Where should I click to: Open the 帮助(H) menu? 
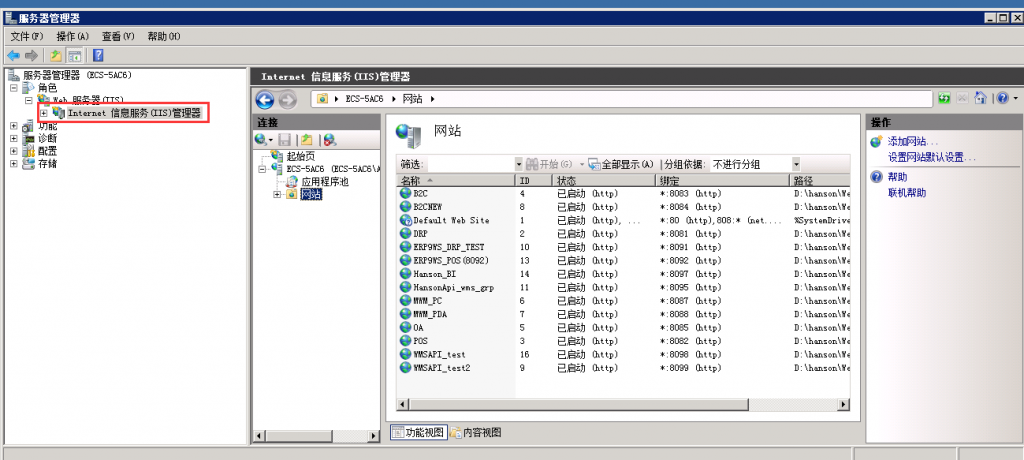click(x=163, y=37)
